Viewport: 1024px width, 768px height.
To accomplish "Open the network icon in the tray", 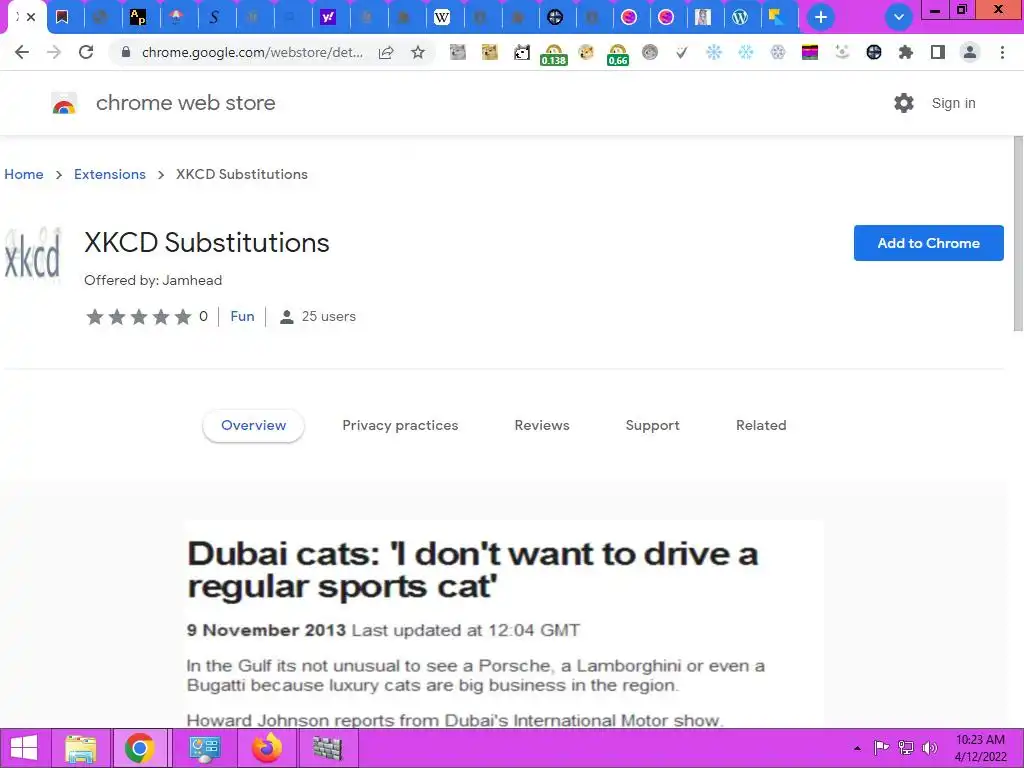I will click(x=906, y=748).
